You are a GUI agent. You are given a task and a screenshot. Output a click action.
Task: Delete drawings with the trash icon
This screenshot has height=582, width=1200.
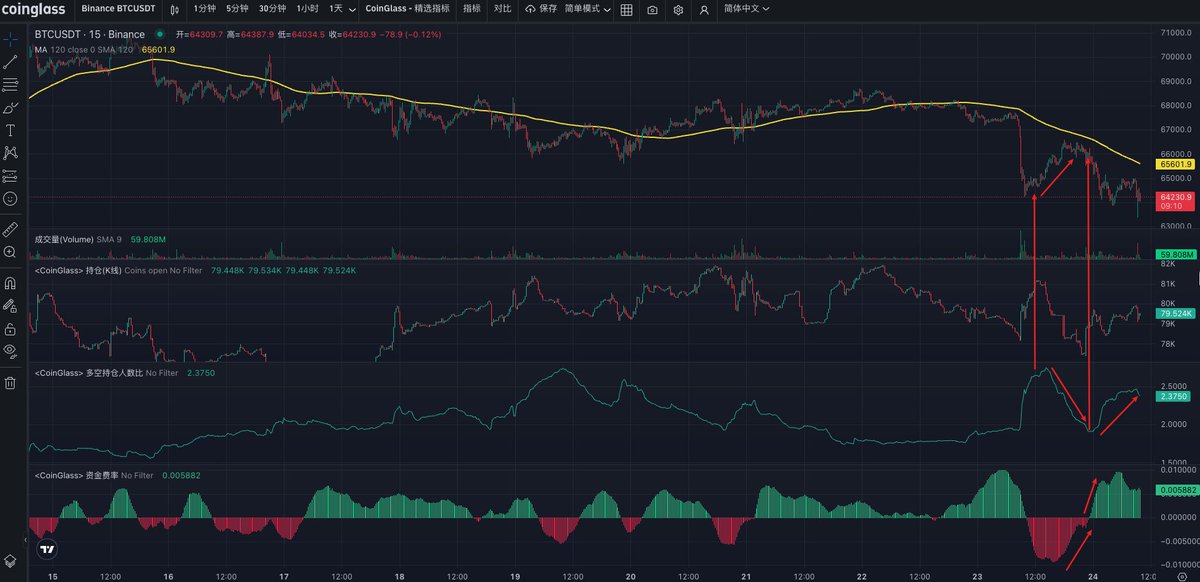point(10,382)
